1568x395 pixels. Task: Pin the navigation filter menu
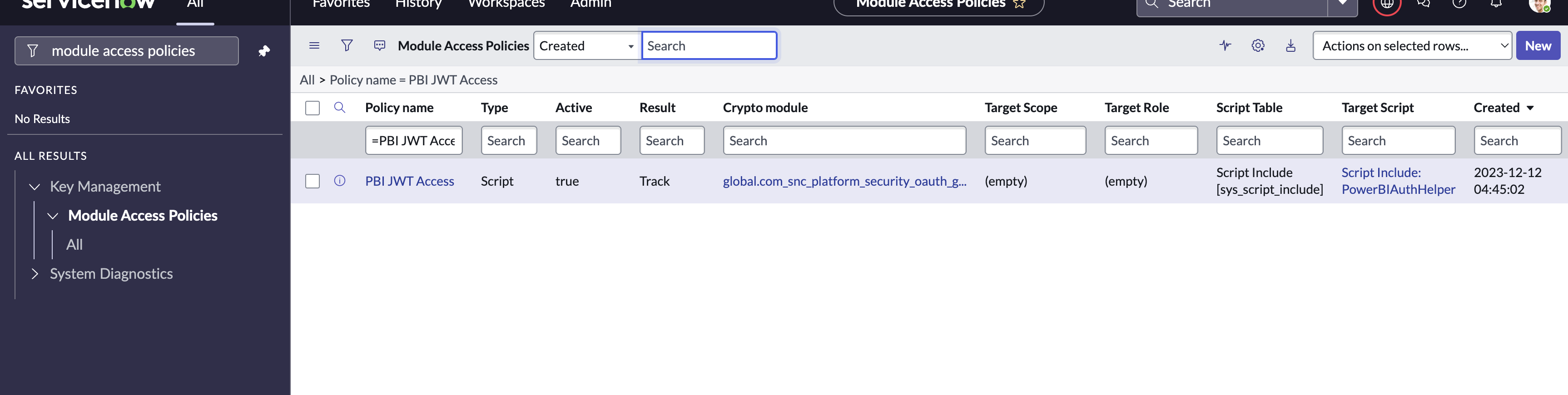point(263,51)
